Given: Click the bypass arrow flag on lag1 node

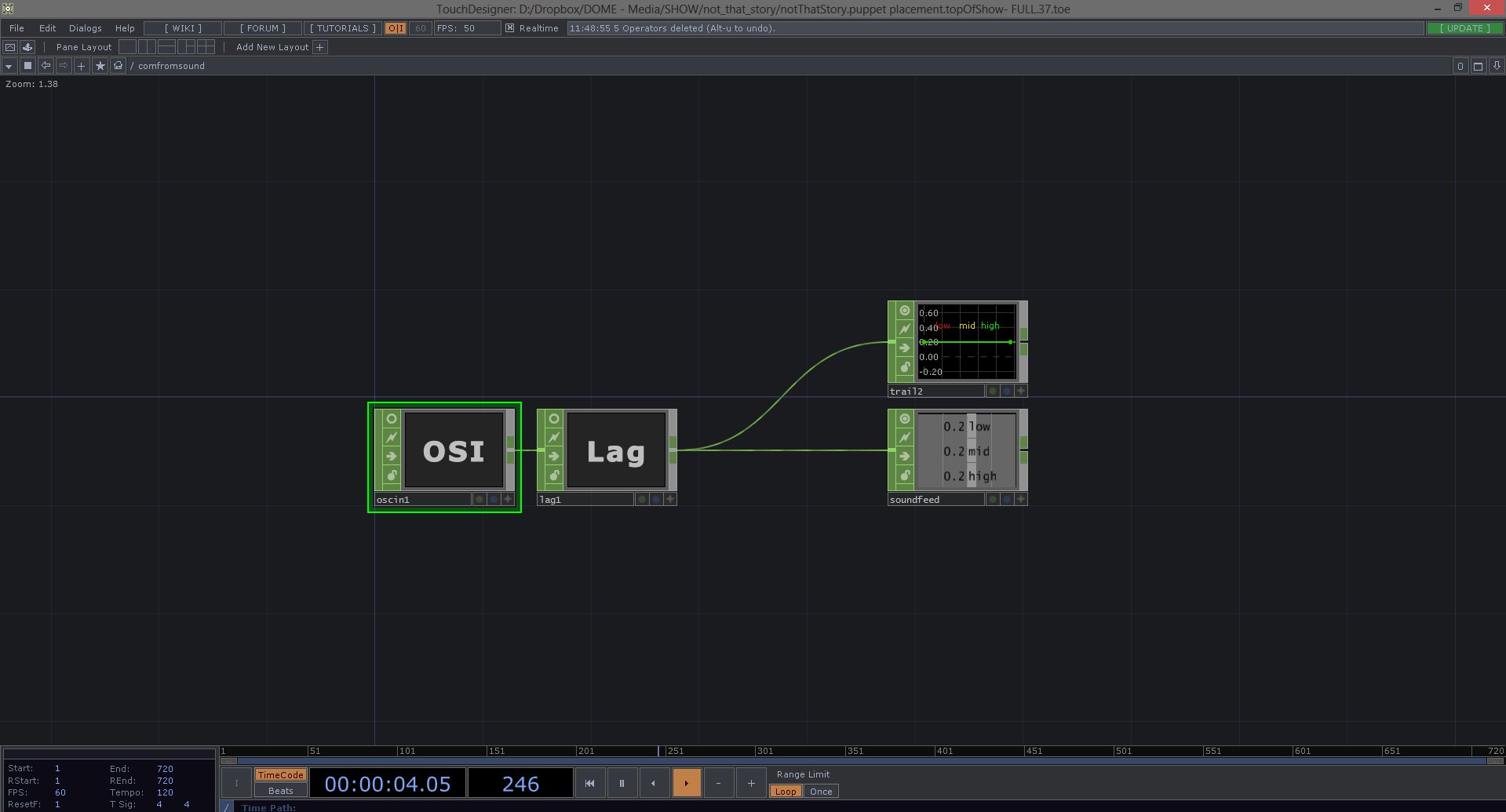Looking at the screenshot, I should (553, 456).
